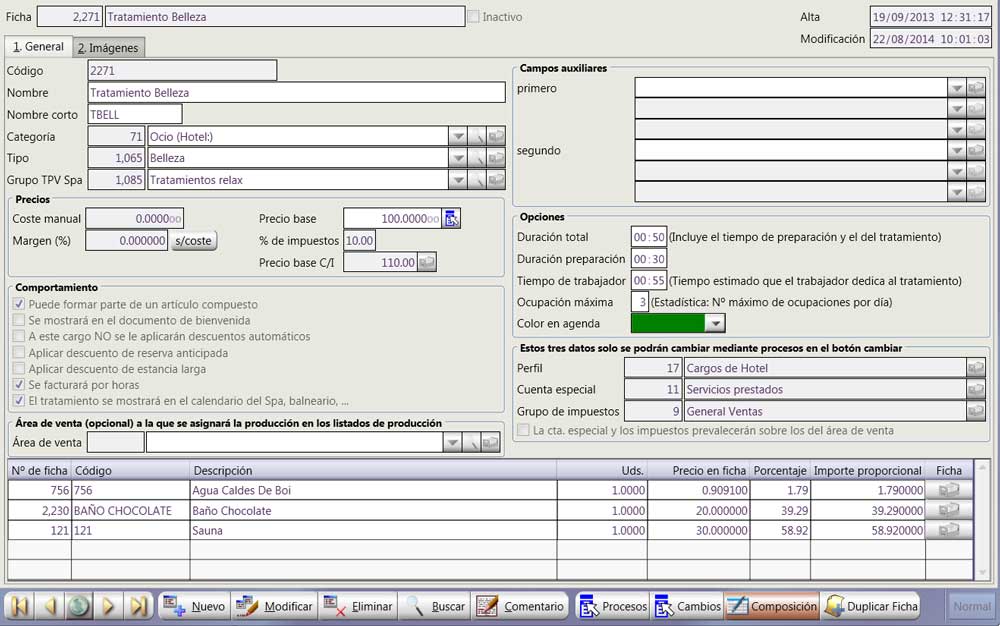
Task: Enable 'Aplicar descuento de estancia larga'
Action: pos(19,368)
